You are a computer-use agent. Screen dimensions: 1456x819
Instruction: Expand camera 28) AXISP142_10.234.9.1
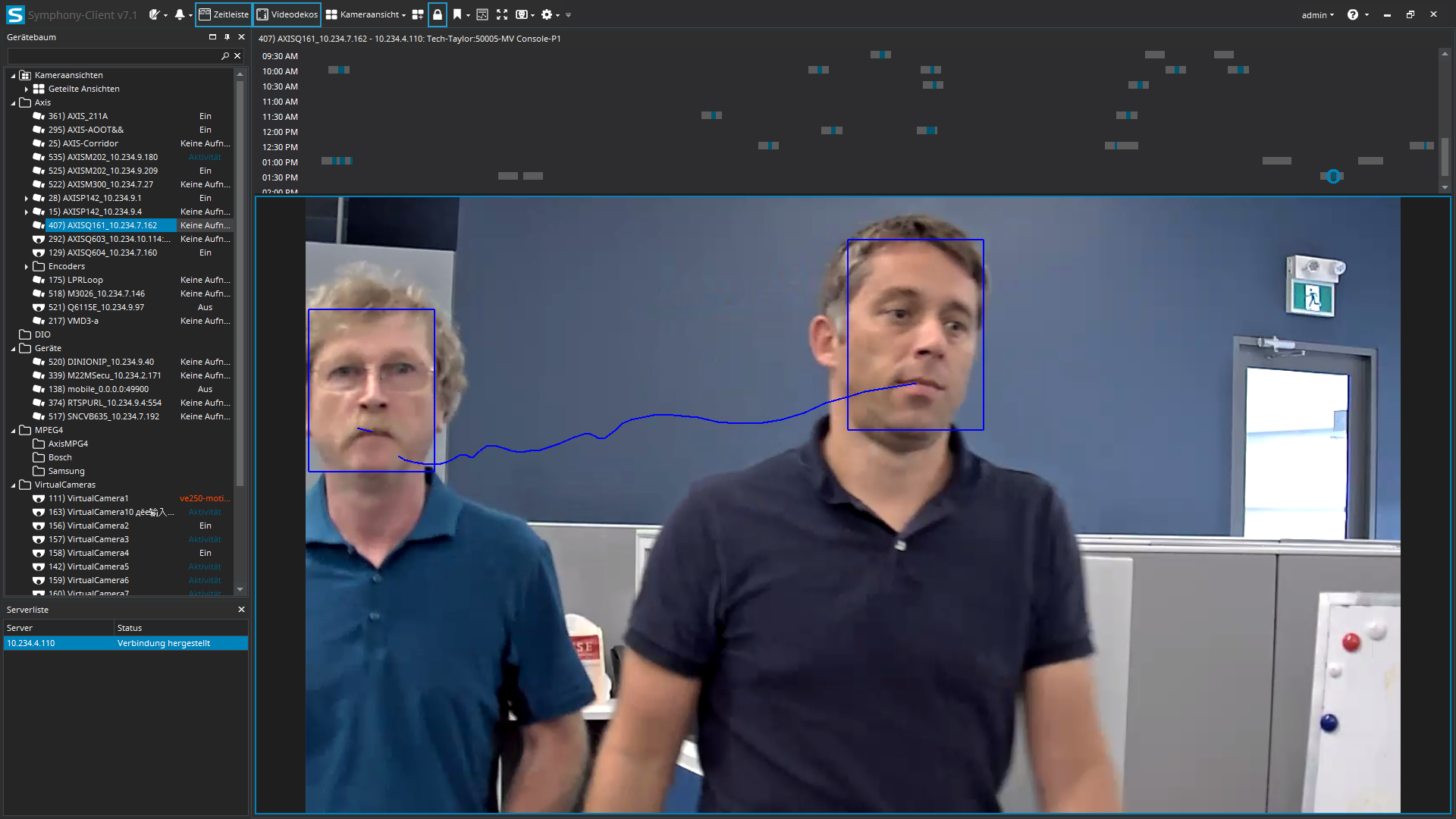click(27, 199)
